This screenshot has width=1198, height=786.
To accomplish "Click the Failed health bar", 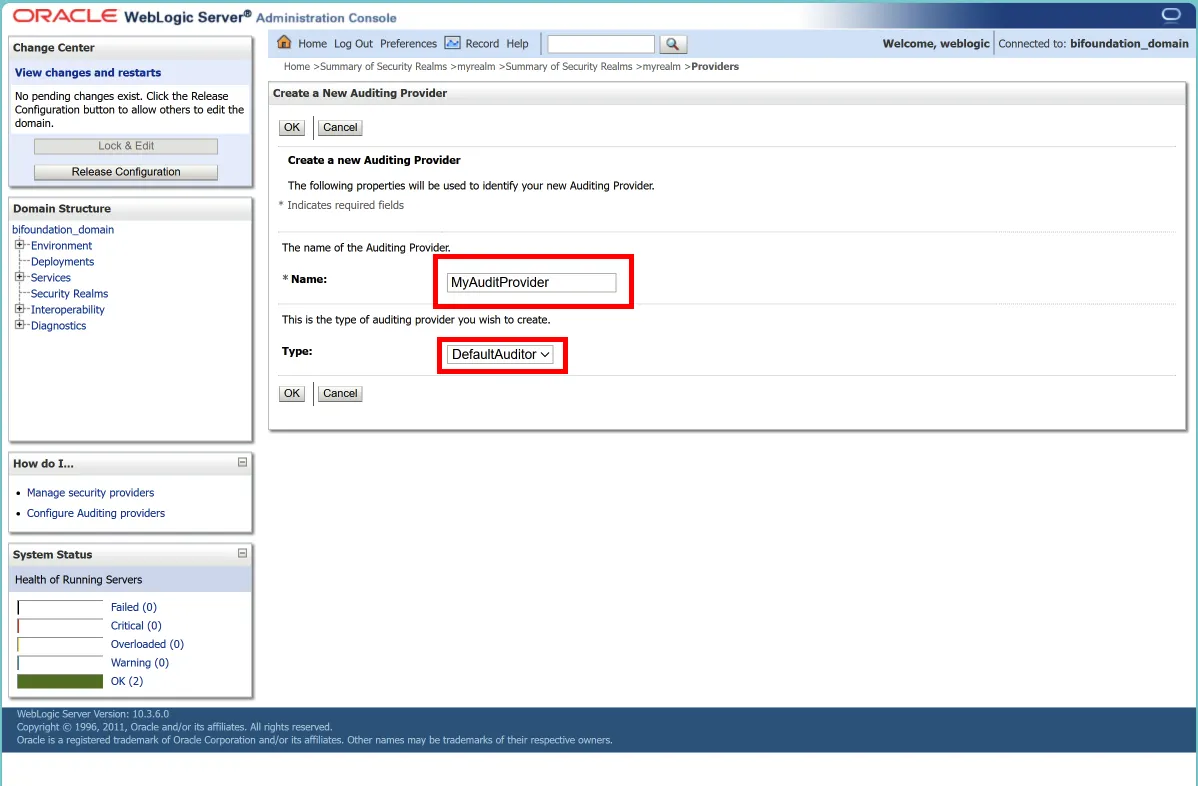I will tap(60, 608).
